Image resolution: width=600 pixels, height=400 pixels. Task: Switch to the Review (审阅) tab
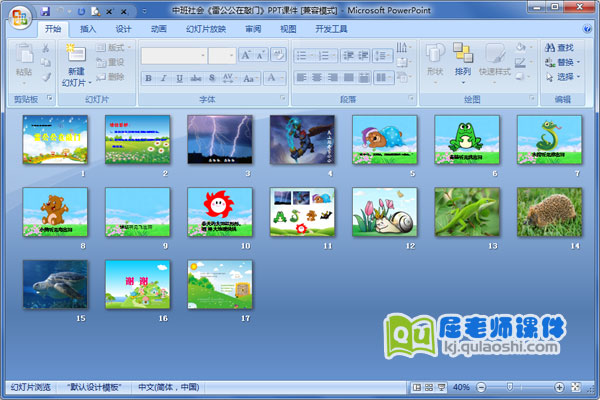253,29
